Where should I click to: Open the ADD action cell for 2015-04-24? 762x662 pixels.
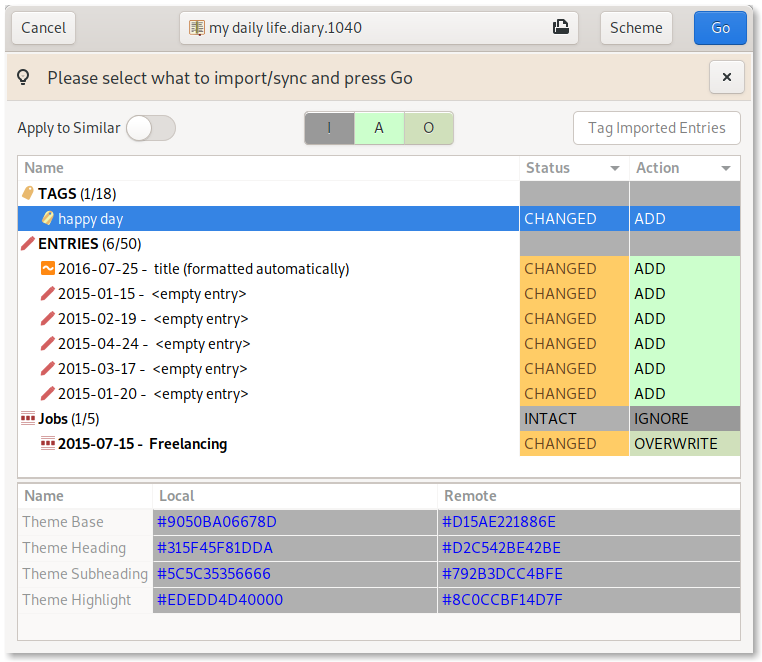tap(684, 343)
